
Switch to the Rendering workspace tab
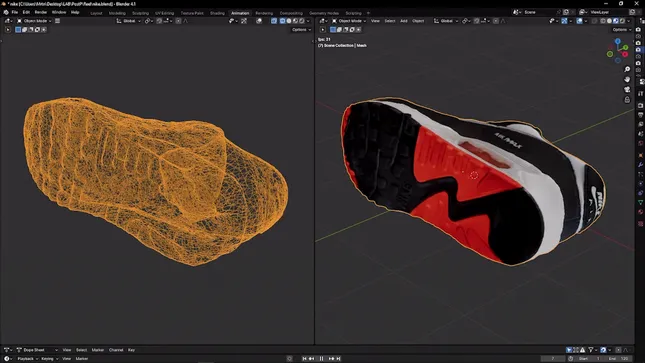tap(264, 13)
